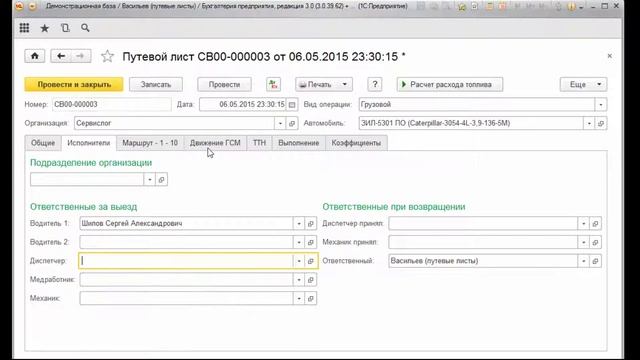The image size is (640, 360).
Task: Navigate forward with right arrow
Action: point(81,56)
